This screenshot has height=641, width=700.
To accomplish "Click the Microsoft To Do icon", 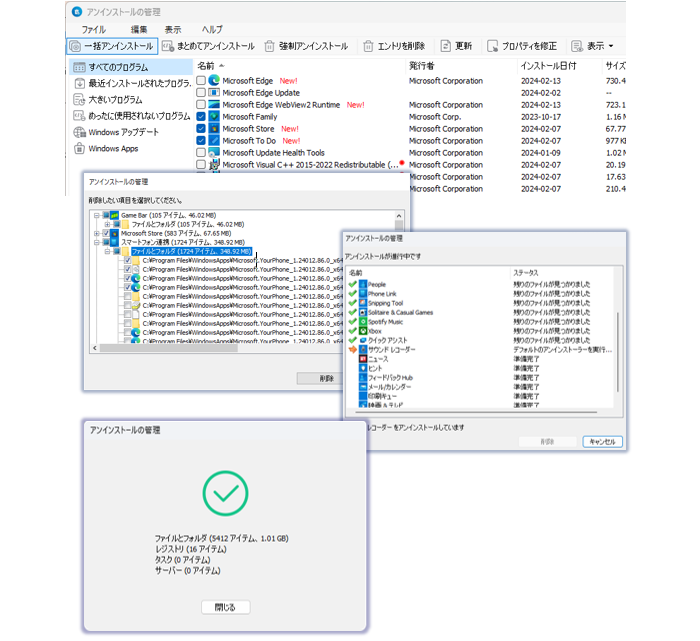I will (x=214, y=141).
